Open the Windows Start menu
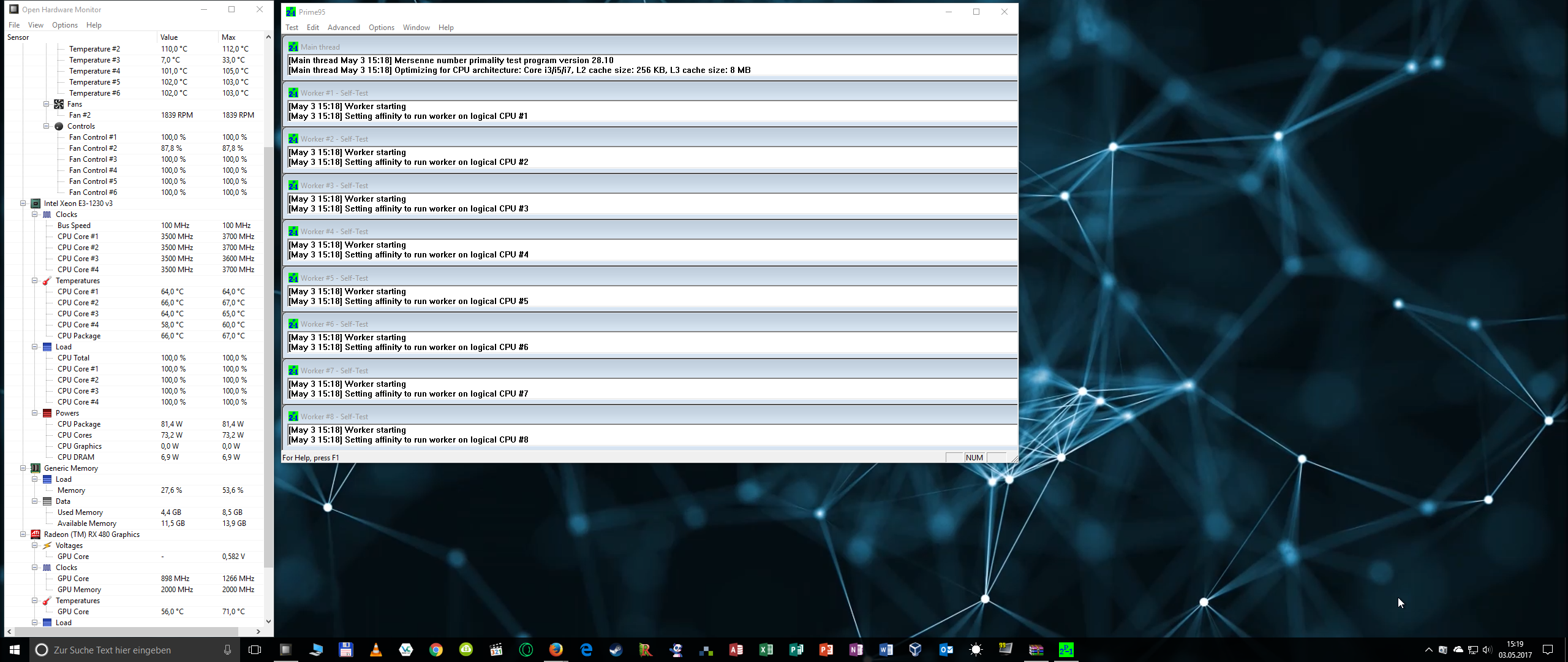The width and height of the screenshot is (1568, 662). (x=15, y=650)
